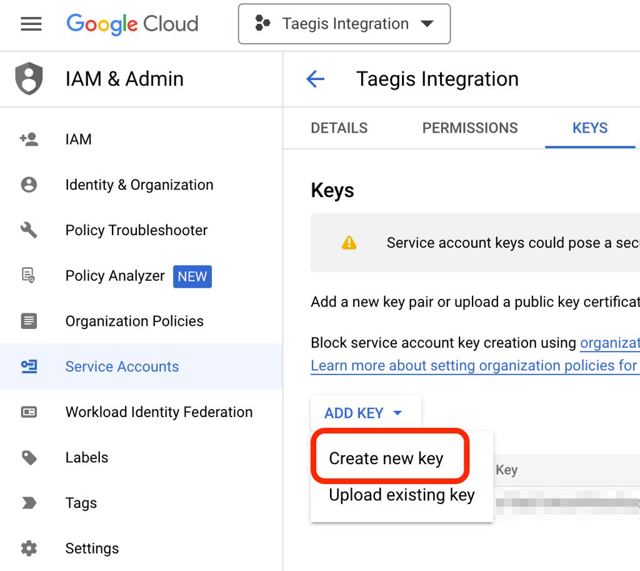Click the yellow warning triangle icon

[349, 243]
